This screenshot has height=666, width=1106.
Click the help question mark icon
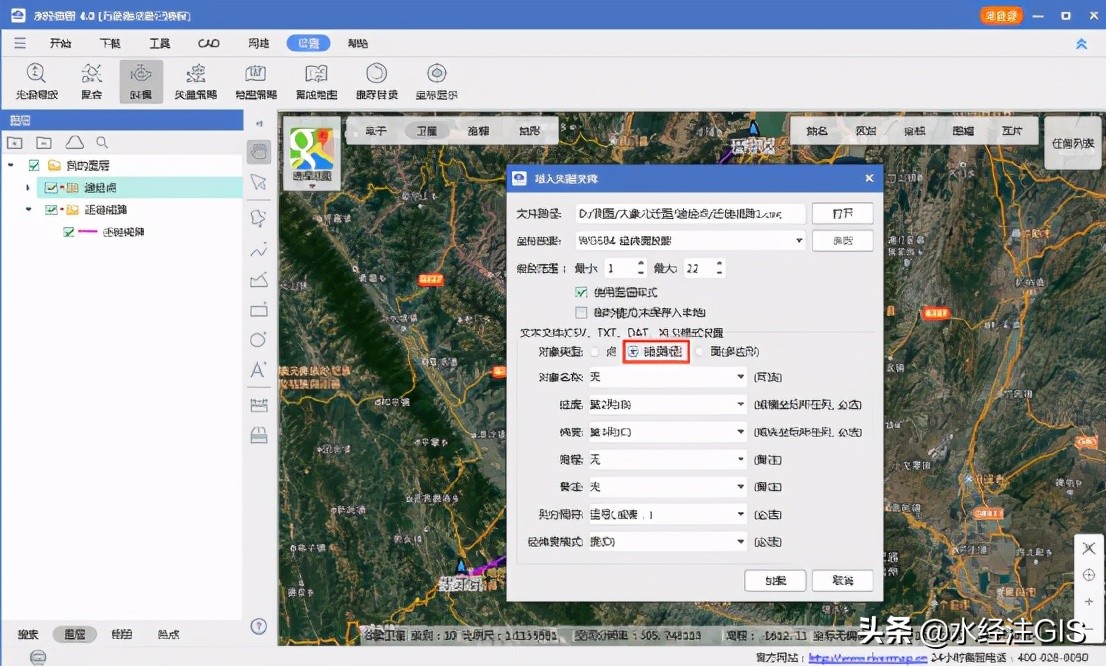click(x=259, y=626)
